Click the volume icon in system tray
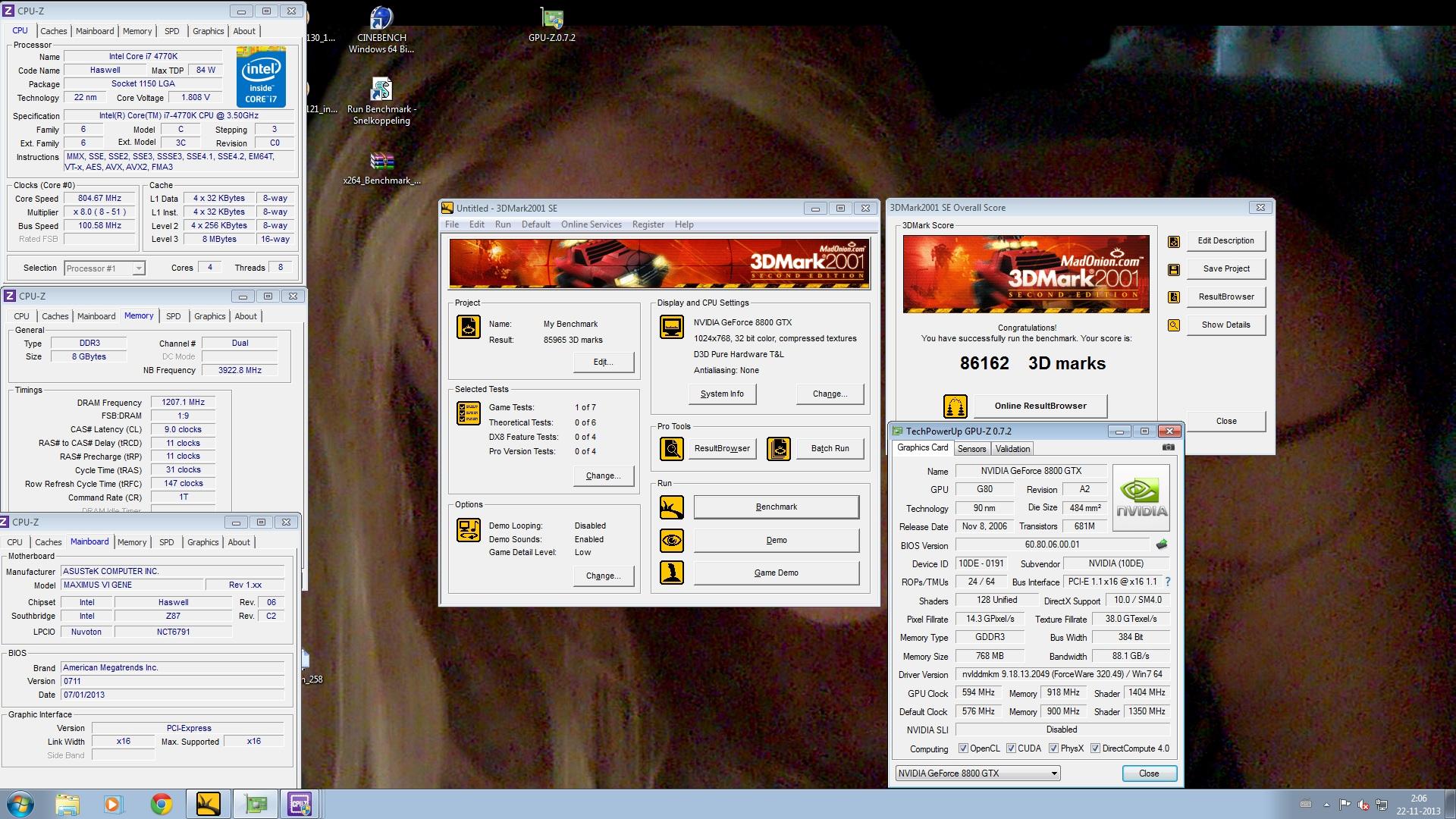The image size is (1456, 819). (x=1363, y=805)
